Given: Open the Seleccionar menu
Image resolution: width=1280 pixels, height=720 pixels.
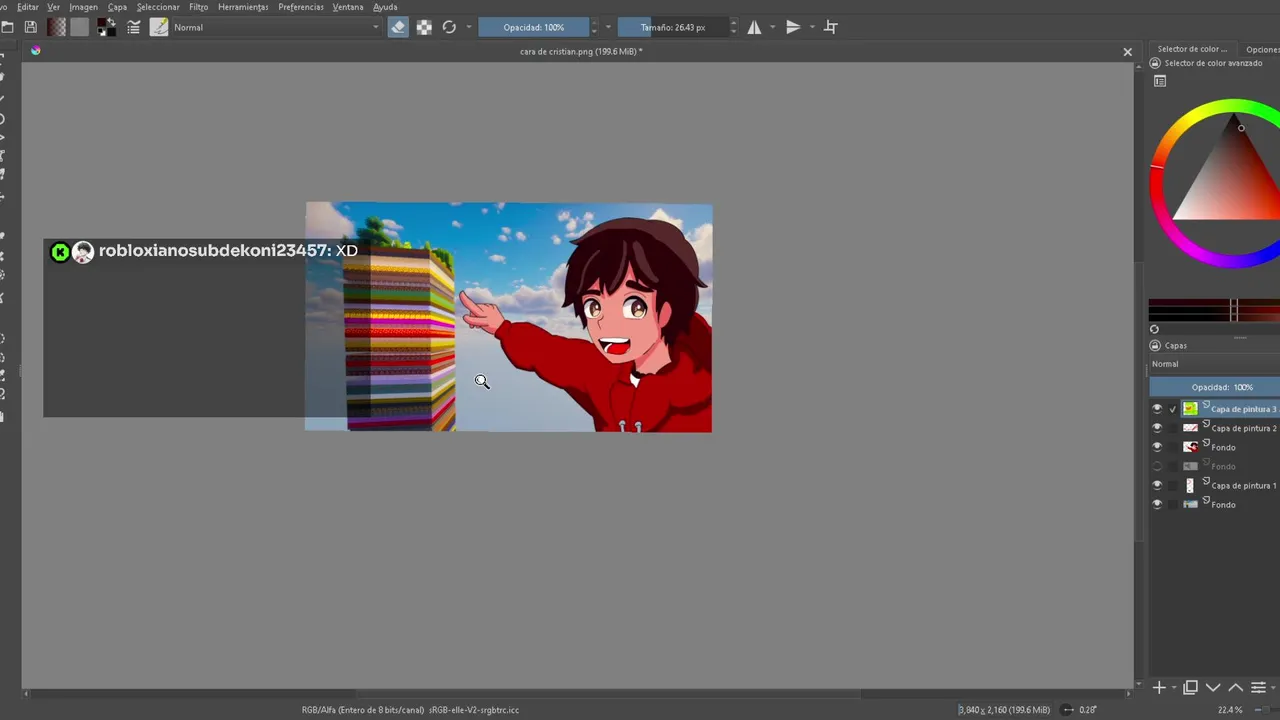Looking at the screenshot, I should click(x=158, y=7).
